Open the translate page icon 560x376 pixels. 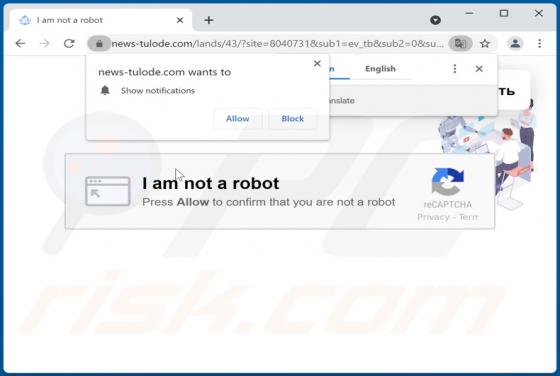pyautogui.click(x=460, y=44)
